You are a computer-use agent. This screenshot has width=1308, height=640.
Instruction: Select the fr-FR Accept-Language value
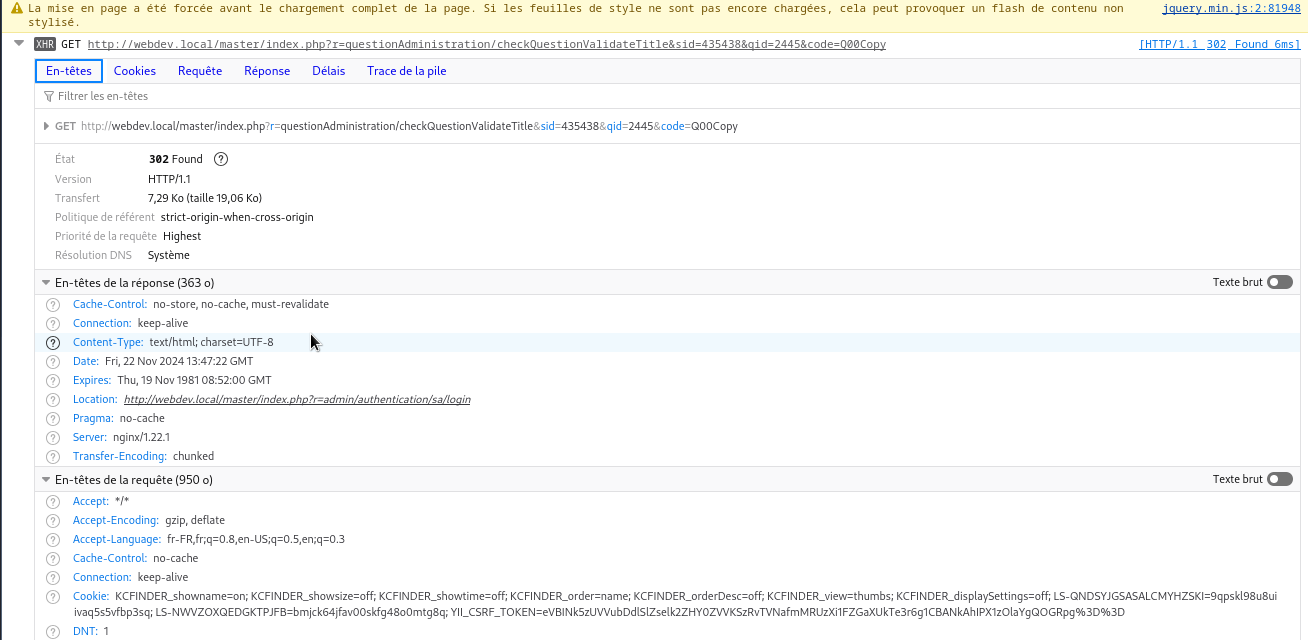pyautogui.click(x=256, y=539)
